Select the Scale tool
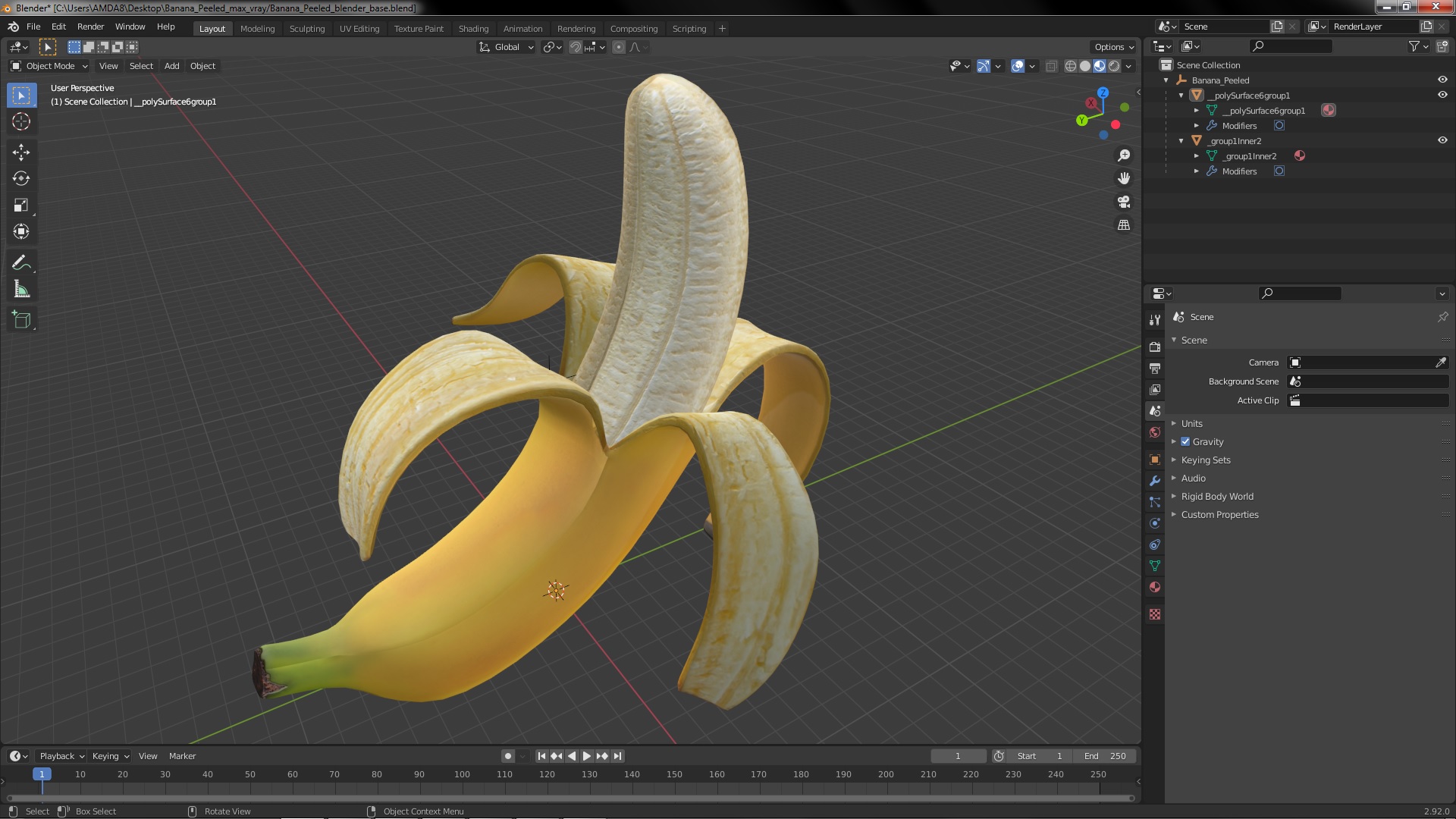The width and height of the screenshot is (1456, 819). [x=21, y=205]
